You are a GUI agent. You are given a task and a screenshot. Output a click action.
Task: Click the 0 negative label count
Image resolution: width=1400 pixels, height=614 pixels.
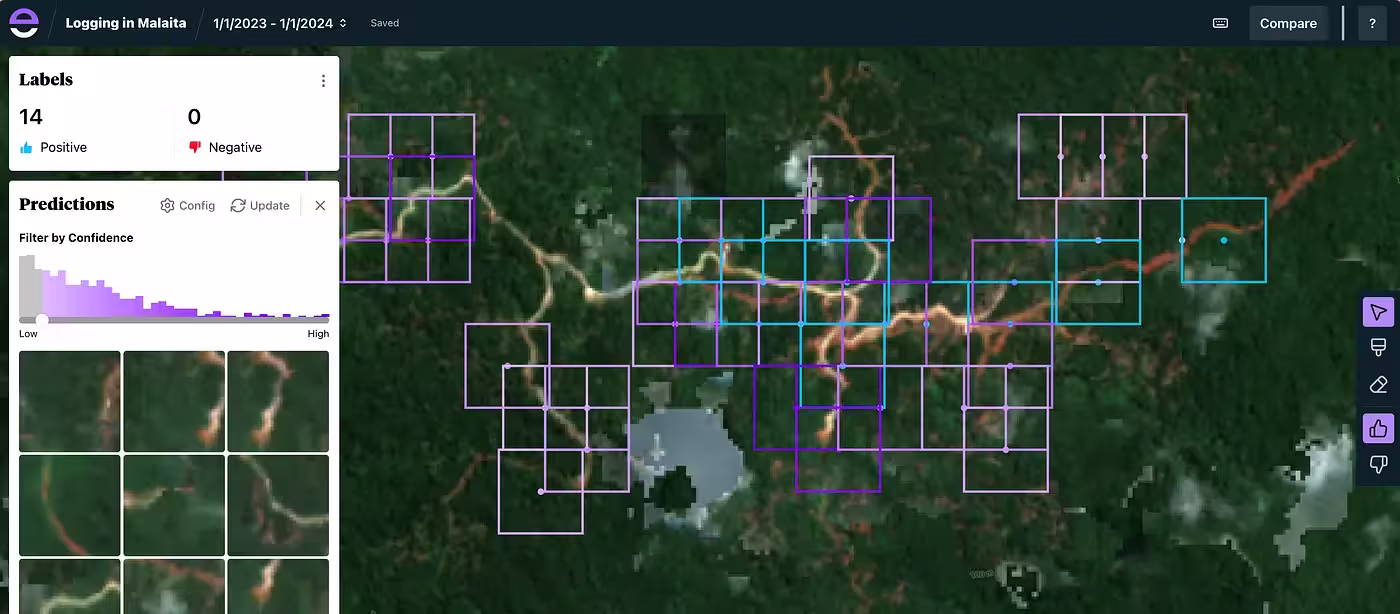[194, 117]
